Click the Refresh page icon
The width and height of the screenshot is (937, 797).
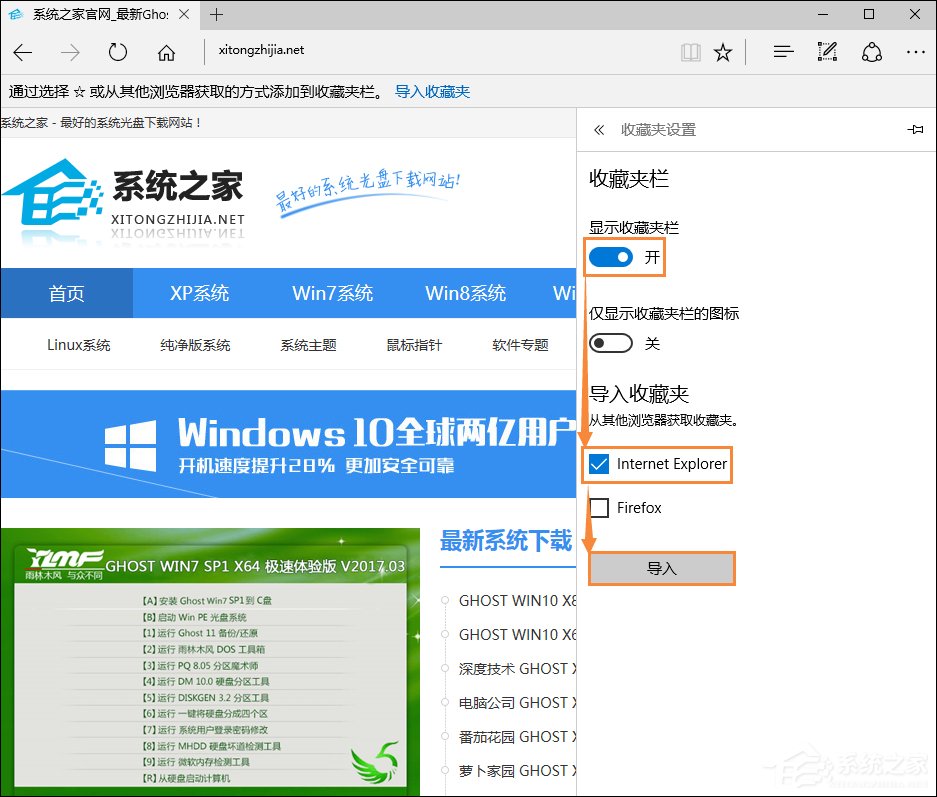[x=117, y=51]
